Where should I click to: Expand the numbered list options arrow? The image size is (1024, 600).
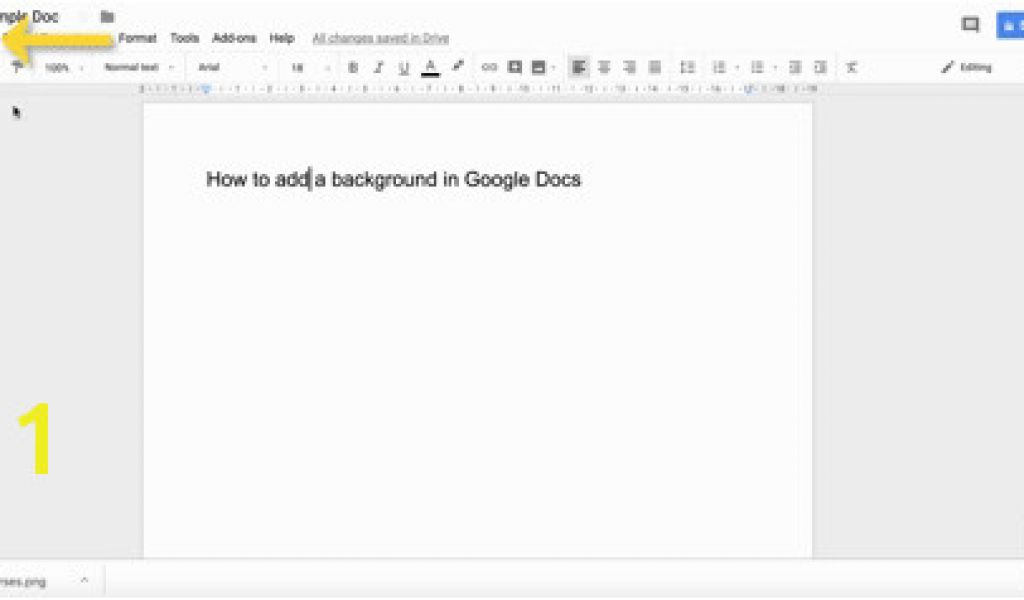click(737, 67)
